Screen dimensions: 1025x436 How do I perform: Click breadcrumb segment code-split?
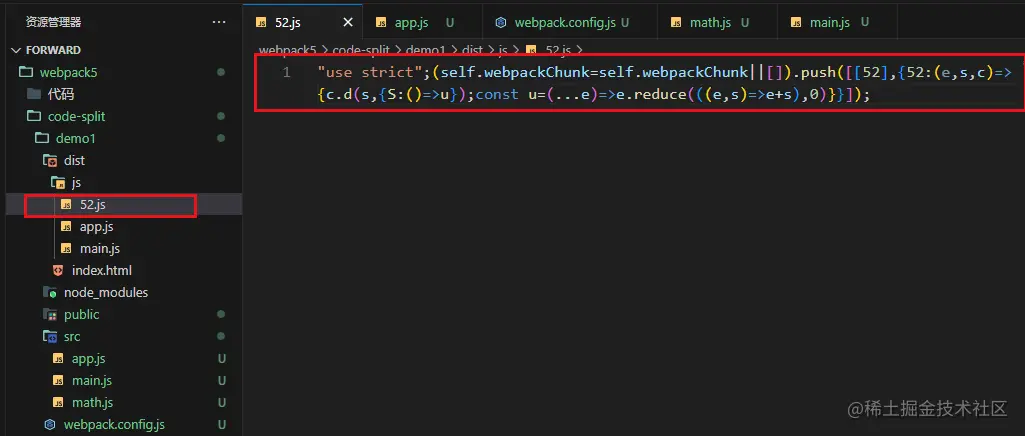[x=362, y=50]
